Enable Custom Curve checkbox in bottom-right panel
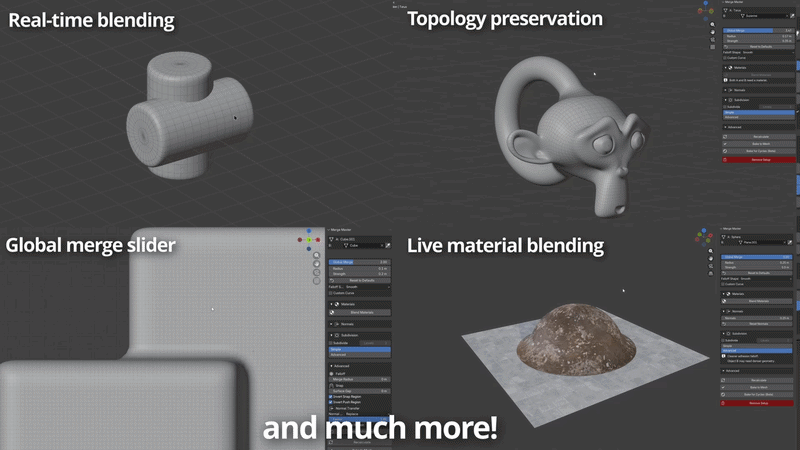Image resolution: width=800 pixels, height=450 pixels. point(722,284)
